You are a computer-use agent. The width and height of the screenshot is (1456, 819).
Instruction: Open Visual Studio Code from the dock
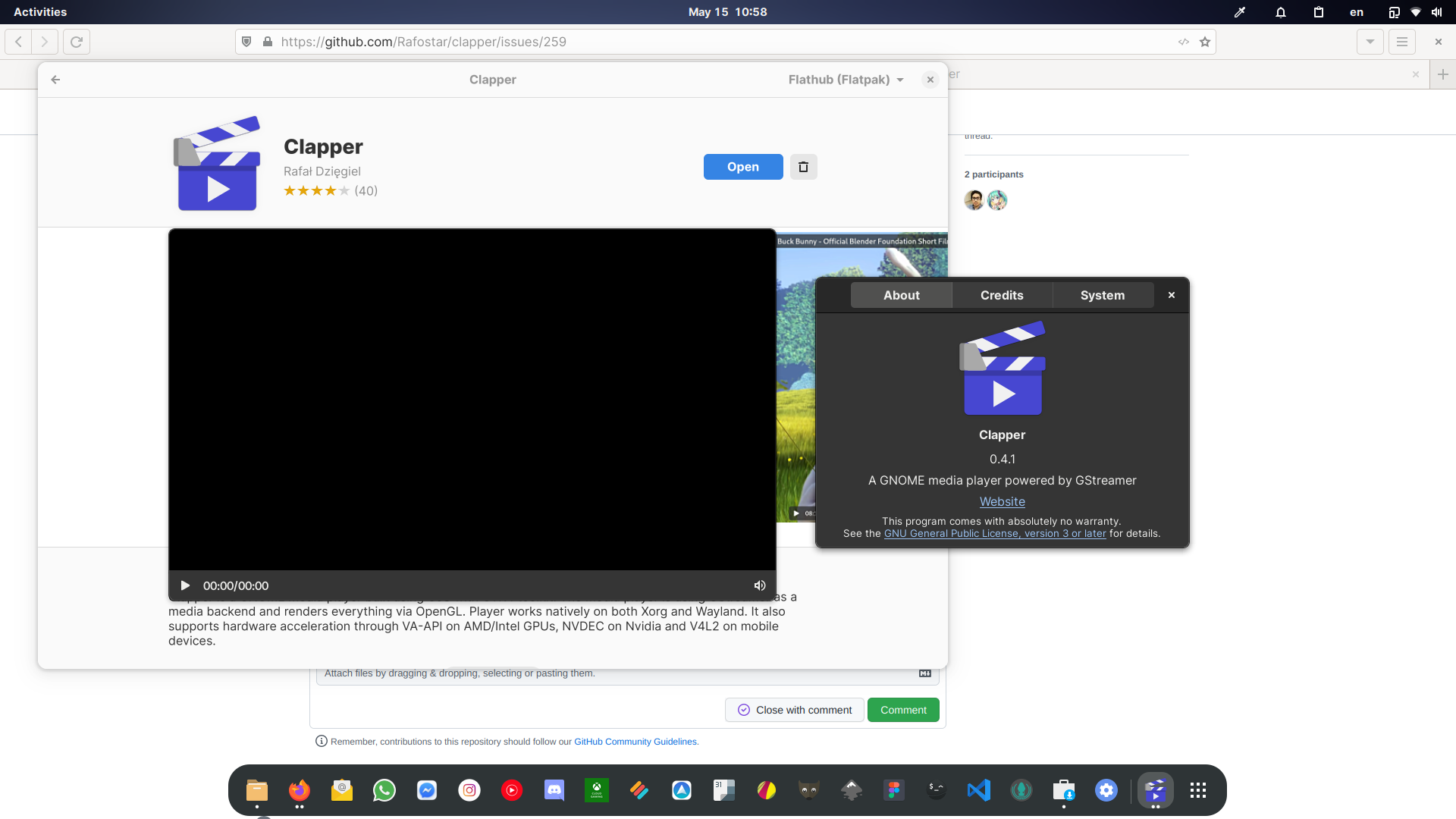click(979, 790)
